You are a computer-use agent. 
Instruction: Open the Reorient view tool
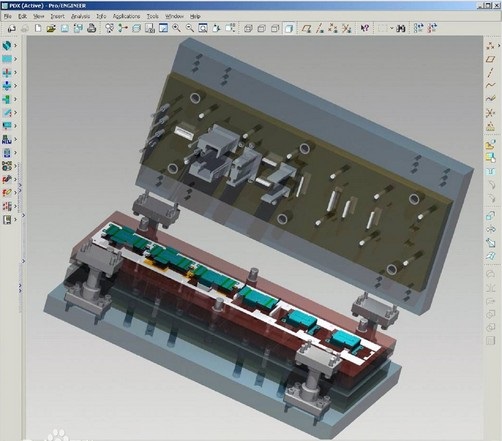tap(216, 28)
